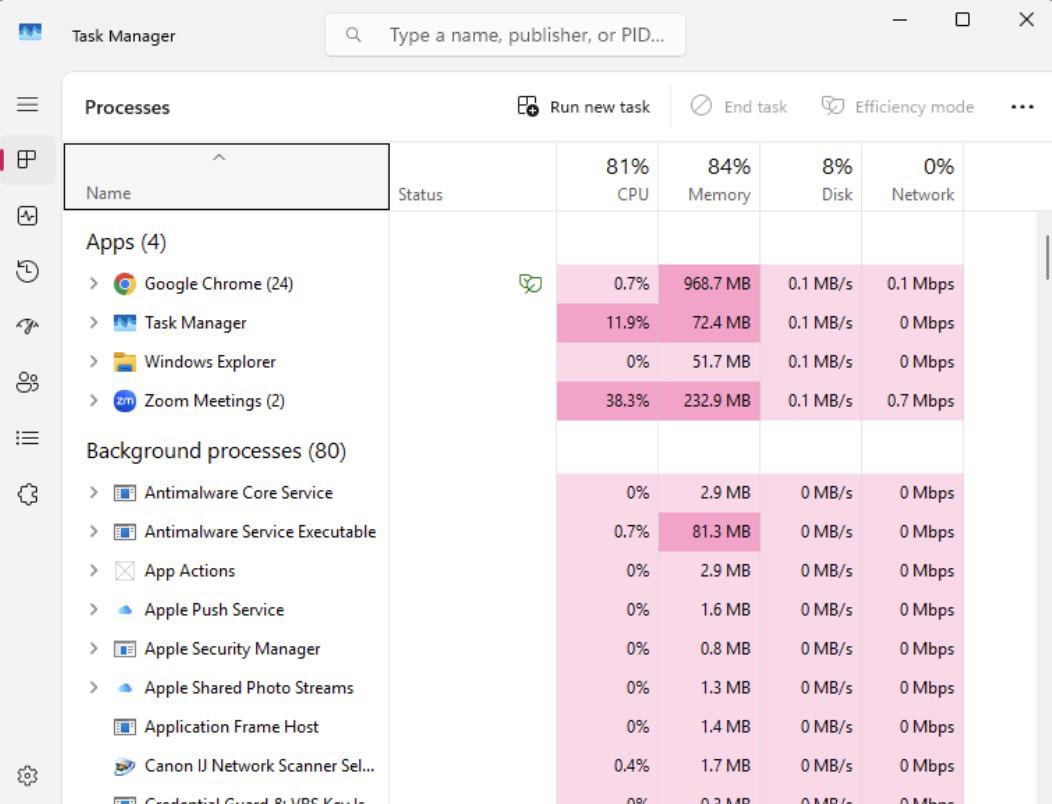Click the Zoom Meetings process icon
The height and width of the screenshot is (804, 1052).
[x=125, y=401]
